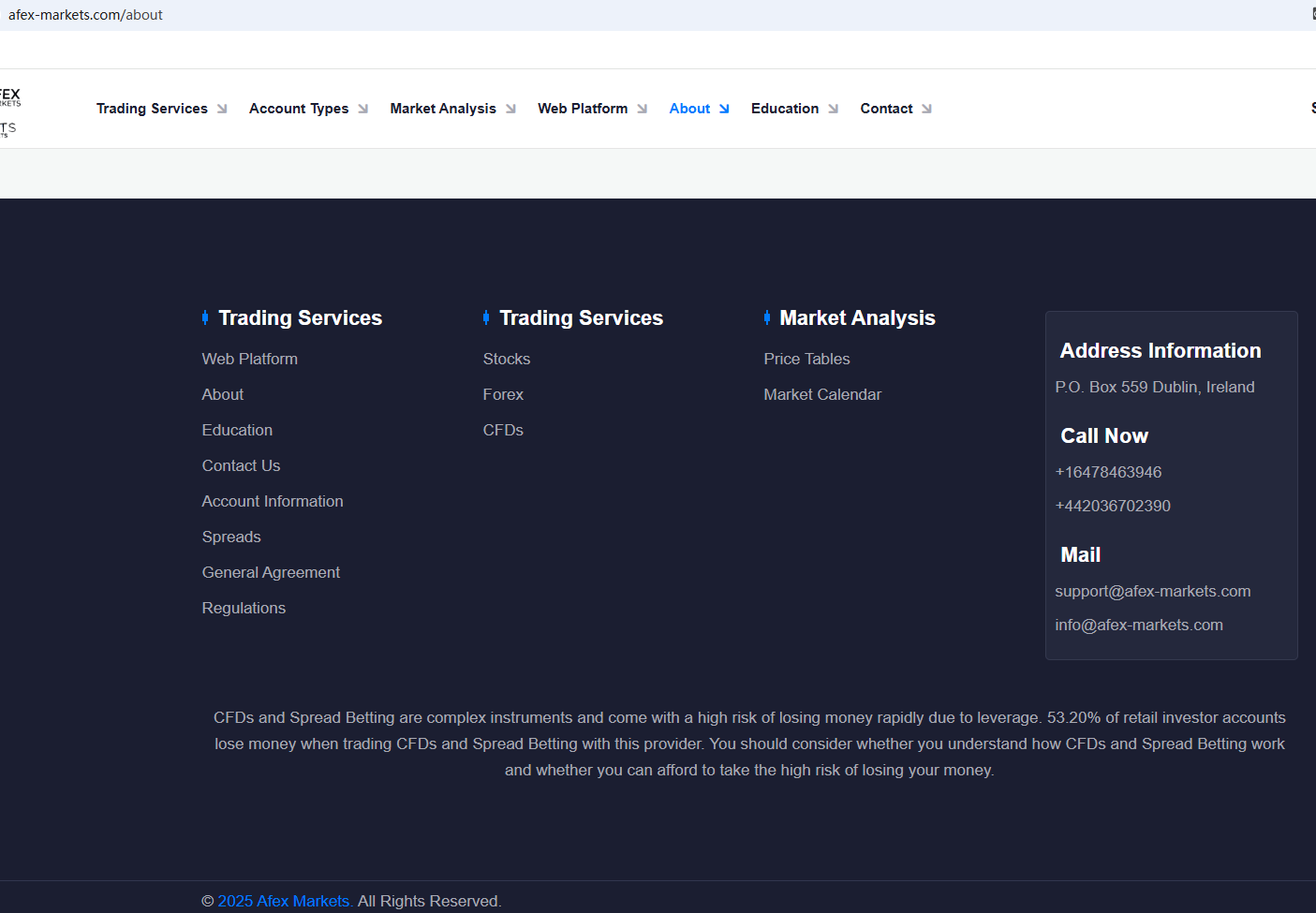Image resolution: width=1316 pixels, height=913 pixels.
Task: Click the blue arrow next to About
Action: [724, 109]
